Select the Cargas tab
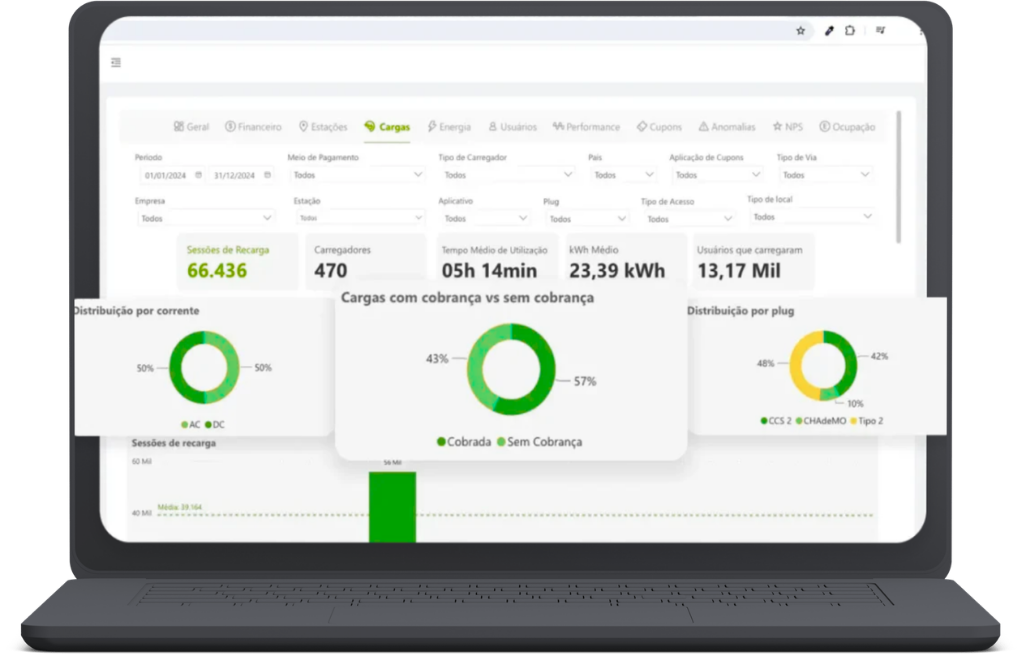Image resolution: width=1022 pixels, height=655 pixels. click(x=387, y=126)
